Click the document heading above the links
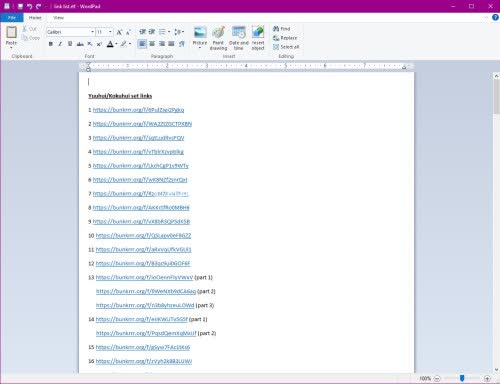 pyautogui.click(x=120, y=96)
